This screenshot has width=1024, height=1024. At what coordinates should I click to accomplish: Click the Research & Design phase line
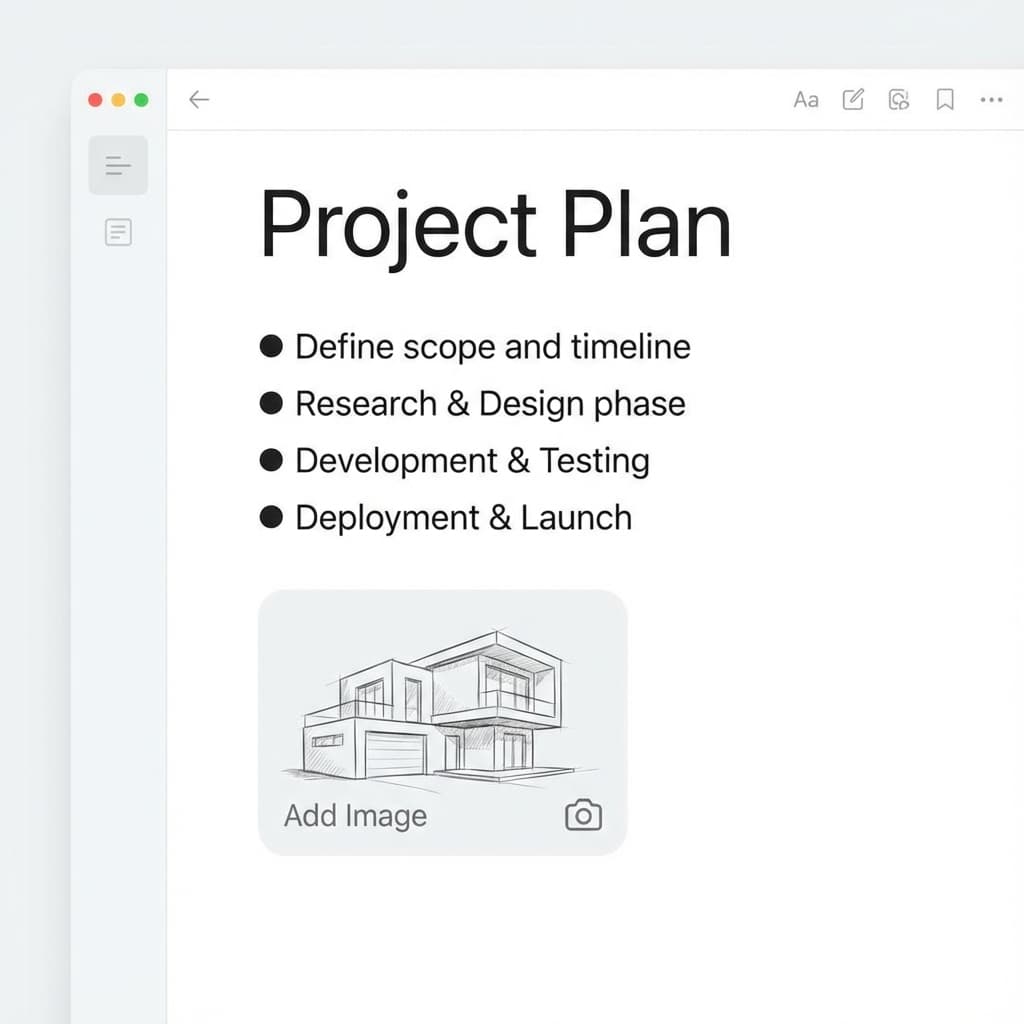489,403
